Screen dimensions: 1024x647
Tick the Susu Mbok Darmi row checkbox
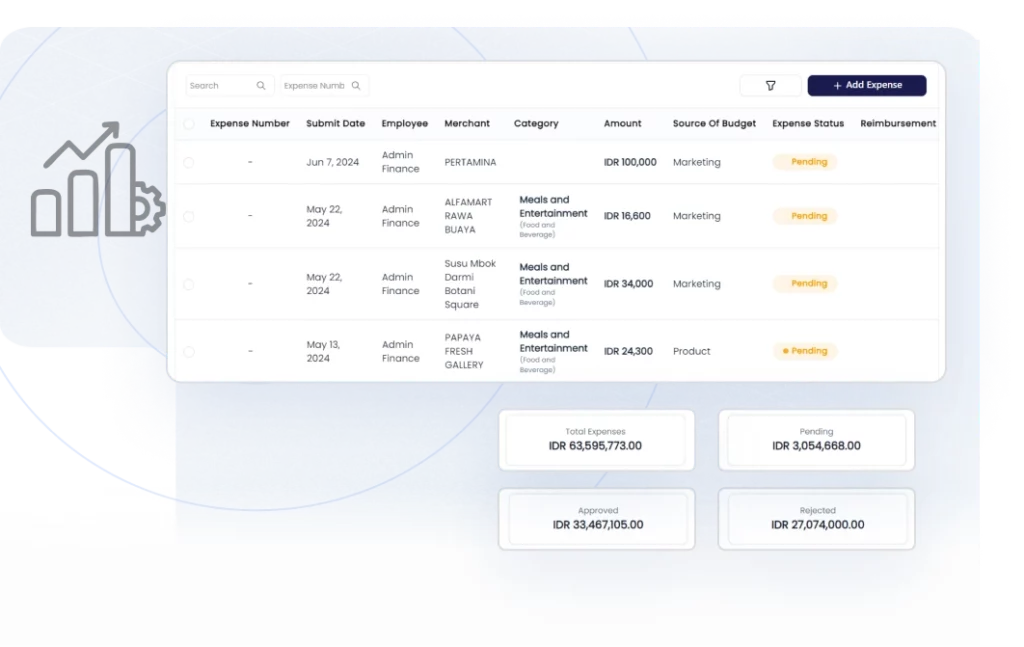[189, 284]
